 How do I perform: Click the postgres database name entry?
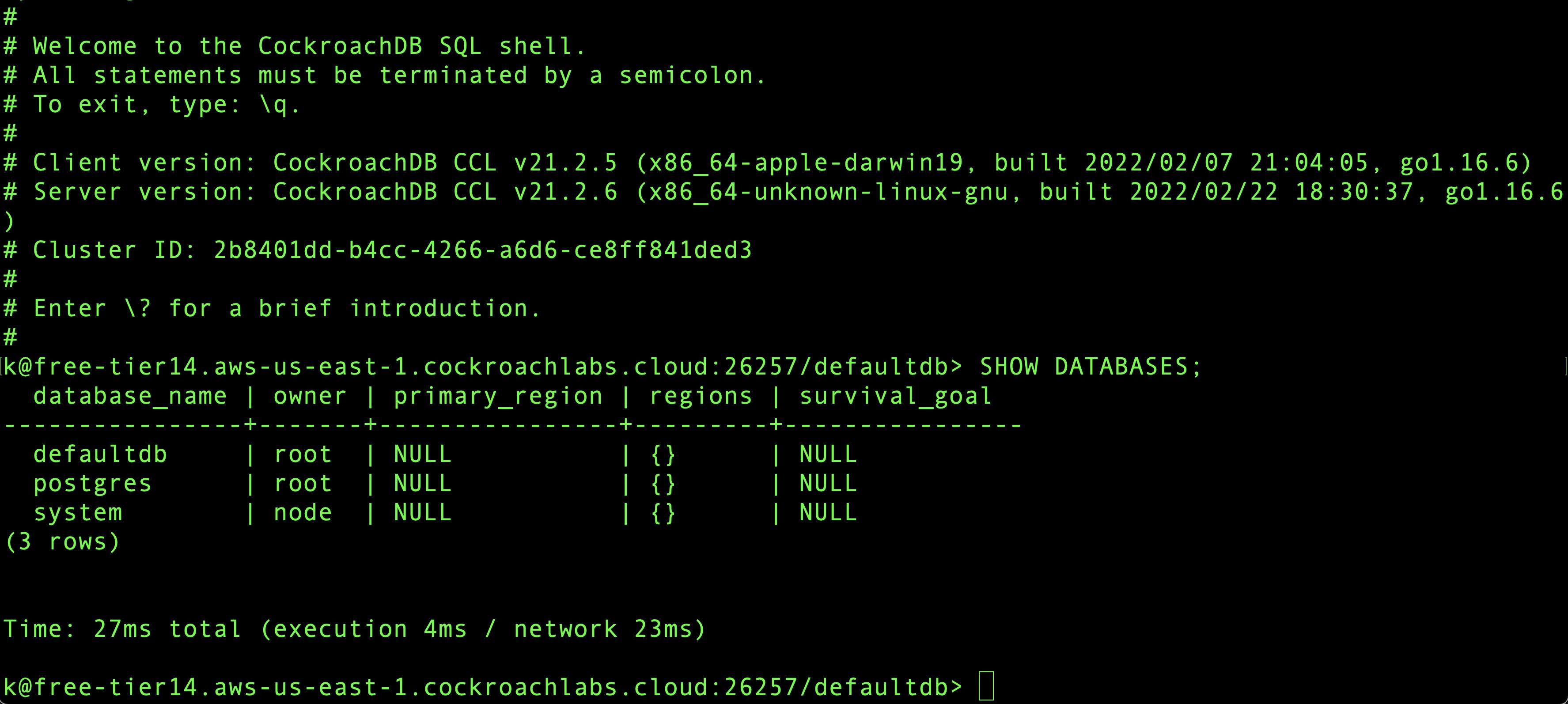92,483
